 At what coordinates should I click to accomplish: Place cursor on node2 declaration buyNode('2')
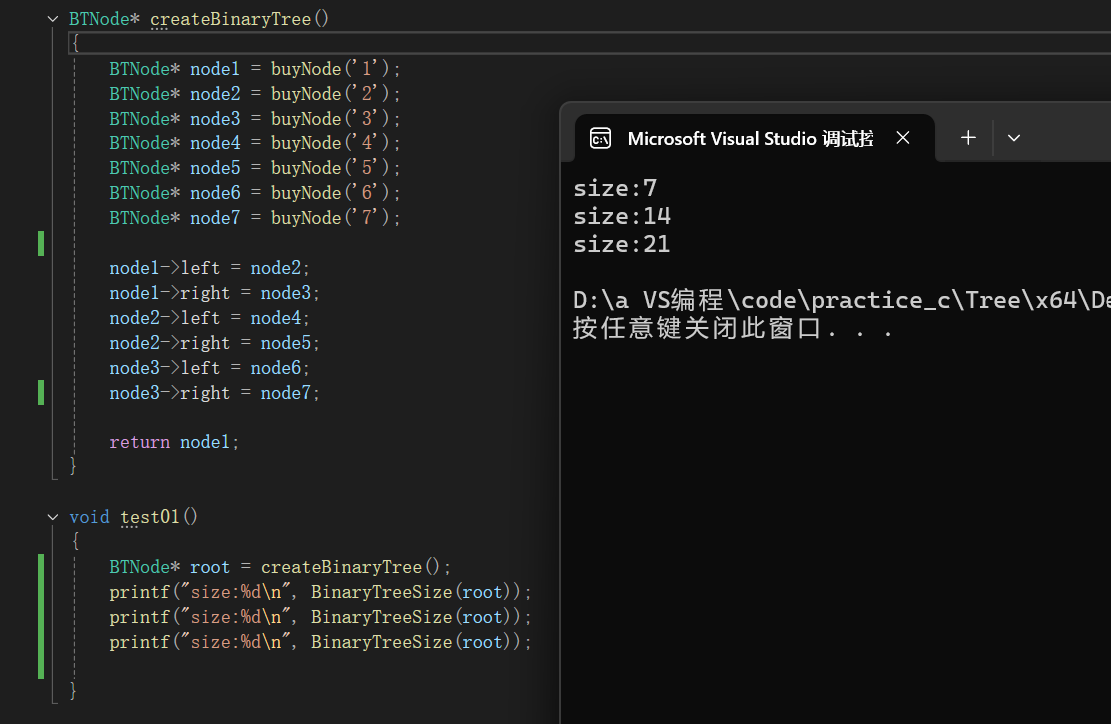(254, 94)
